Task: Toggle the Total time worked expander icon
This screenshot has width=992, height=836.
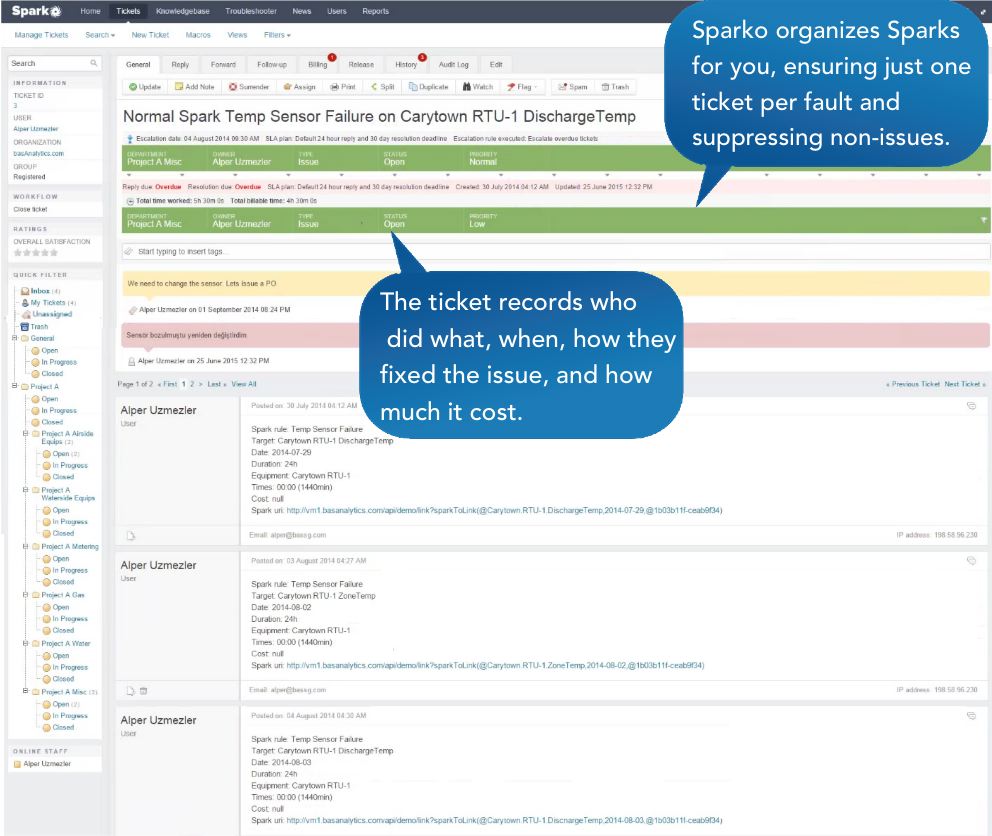Action: coord(130,201)
